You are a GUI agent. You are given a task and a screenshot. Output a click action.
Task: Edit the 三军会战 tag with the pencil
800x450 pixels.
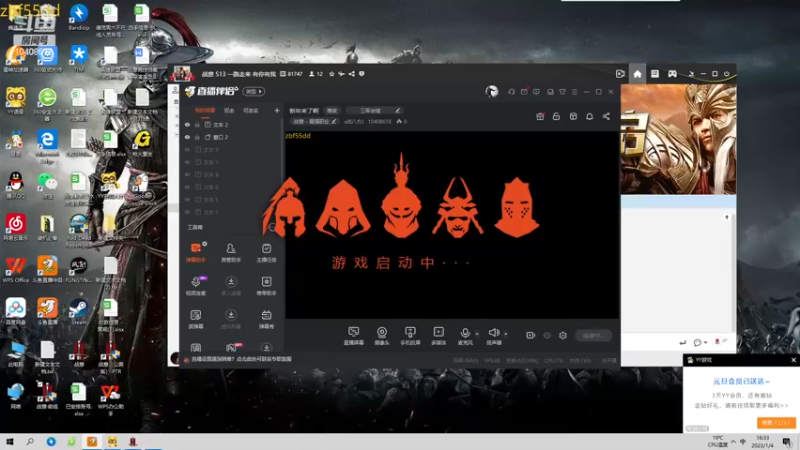tap(397, 110)
